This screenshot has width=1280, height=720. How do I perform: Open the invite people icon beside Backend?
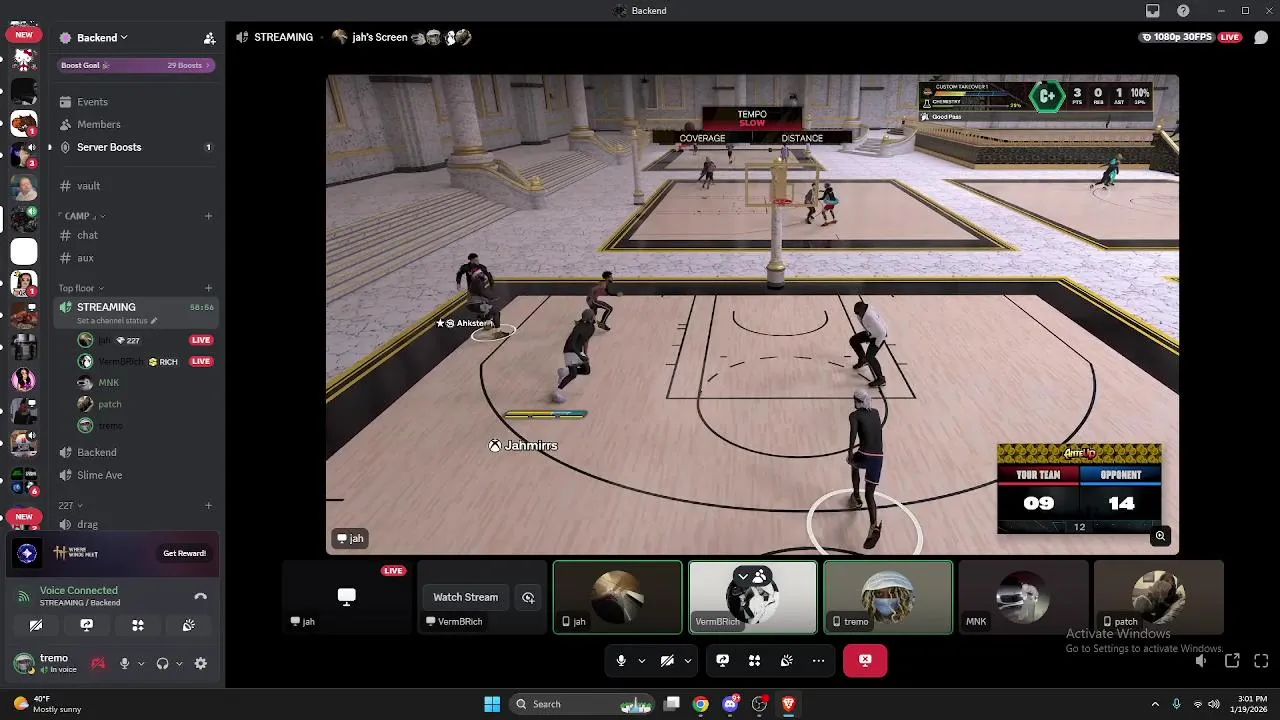(209, 38)
